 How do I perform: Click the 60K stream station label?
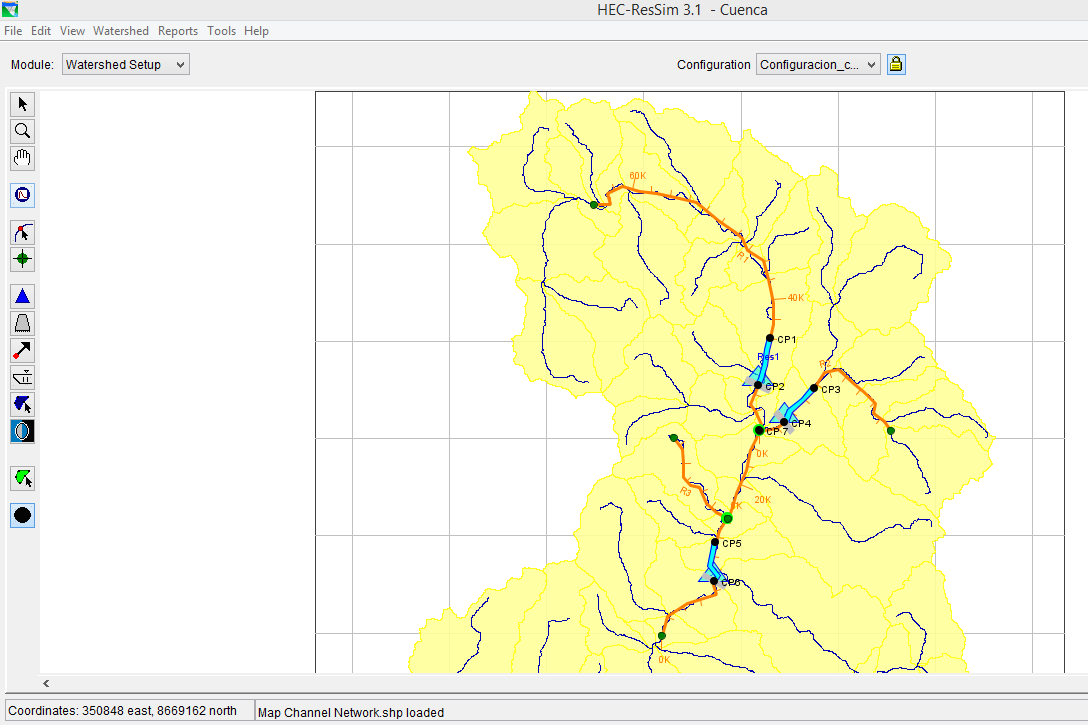638,176
